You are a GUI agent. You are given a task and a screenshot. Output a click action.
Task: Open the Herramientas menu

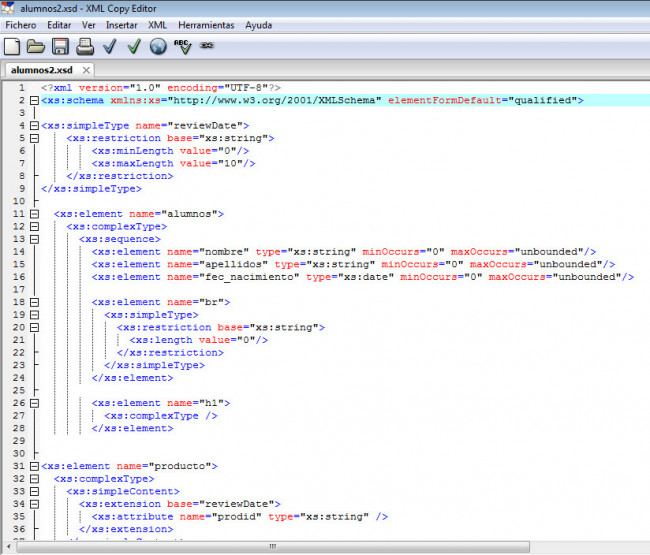(206, 25)
